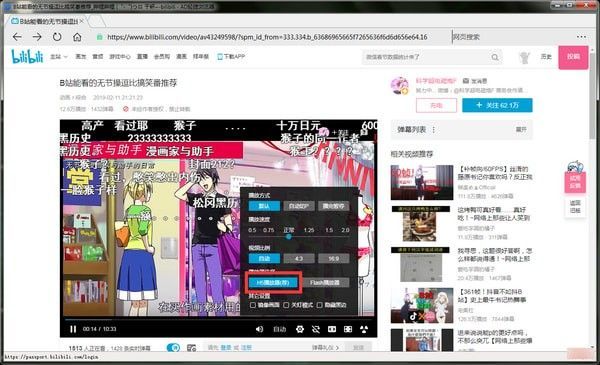Image resolution: width=600 pixels, height=365 pixels.
Task: Switch to Flash播放器
Action: [x=325, y=282]
